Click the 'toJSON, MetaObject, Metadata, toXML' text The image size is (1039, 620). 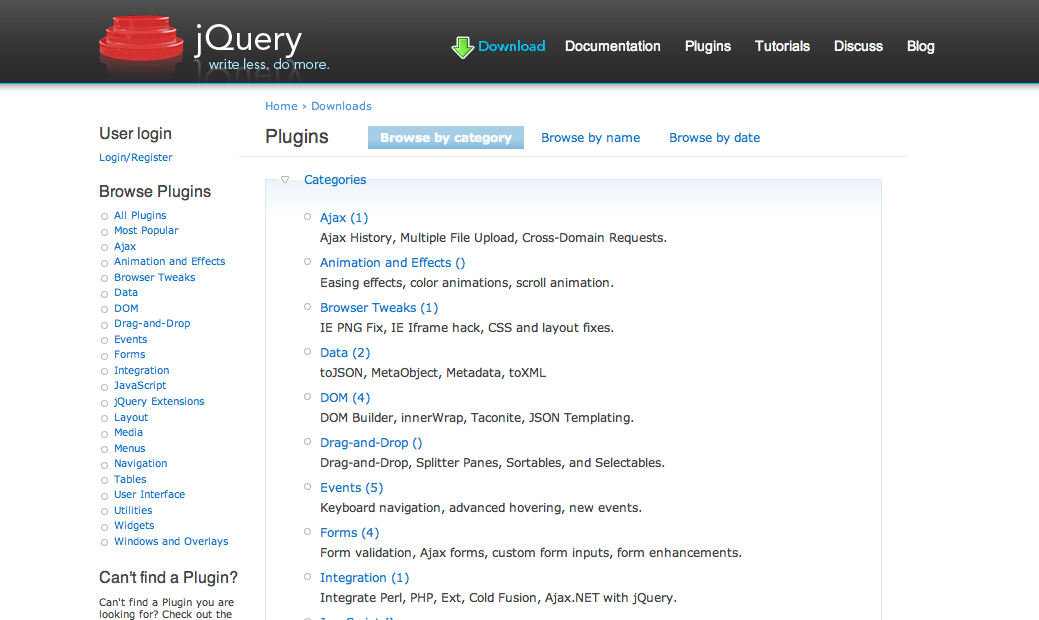(x=433, y=373)
